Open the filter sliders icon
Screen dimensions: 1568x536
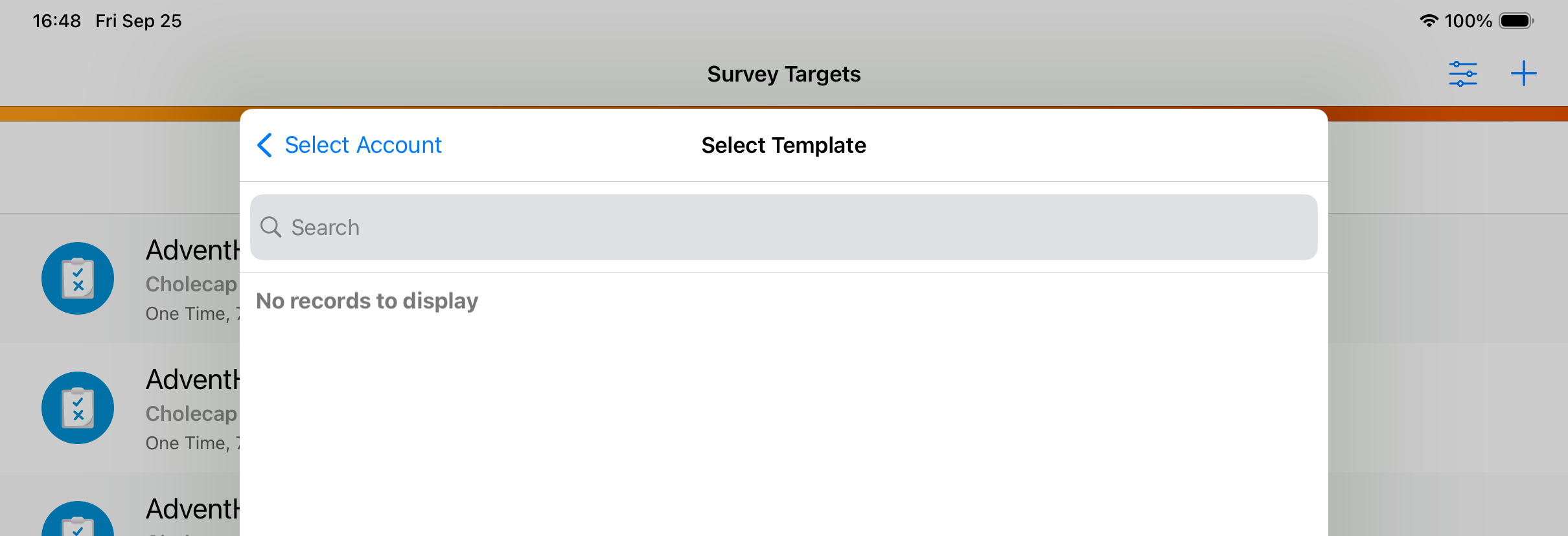tap(1463, 74)
